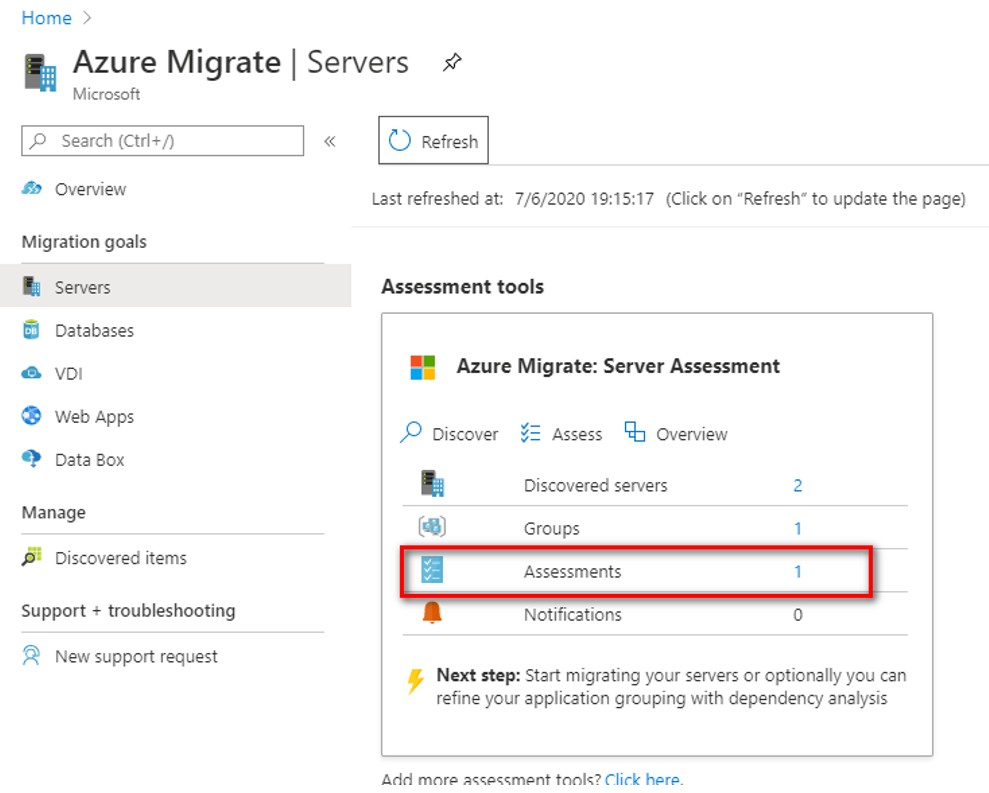
Task: Click the breadcrumb chevron after Home
Action: point(87,18)
